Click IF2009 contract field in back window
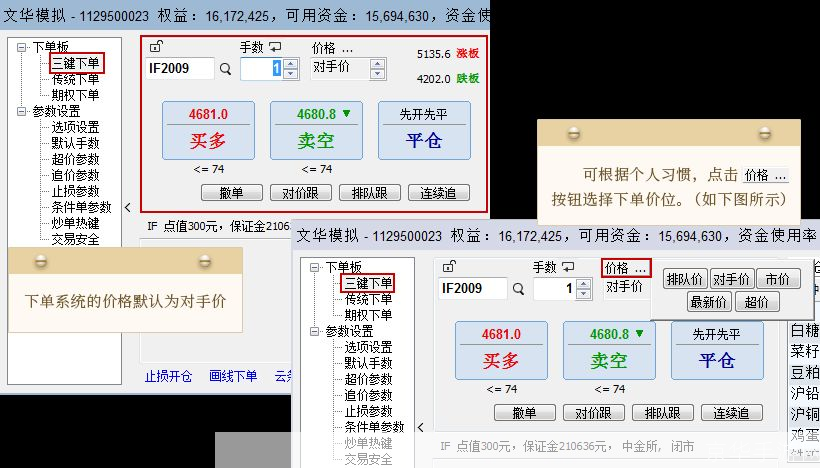The width and height of the screenshot is (820, 468). tap(180, 69)
